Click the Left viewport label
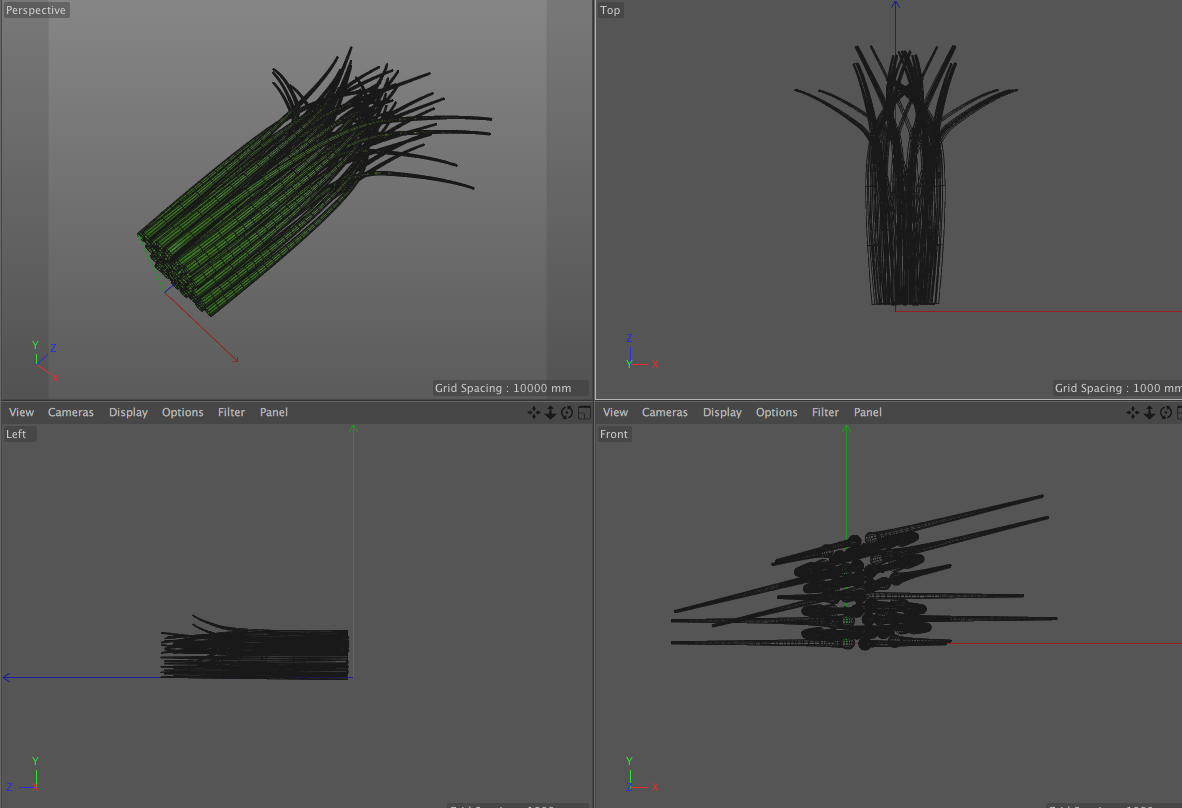Viewport: 1182px width, 808px height. click(17, 434)
